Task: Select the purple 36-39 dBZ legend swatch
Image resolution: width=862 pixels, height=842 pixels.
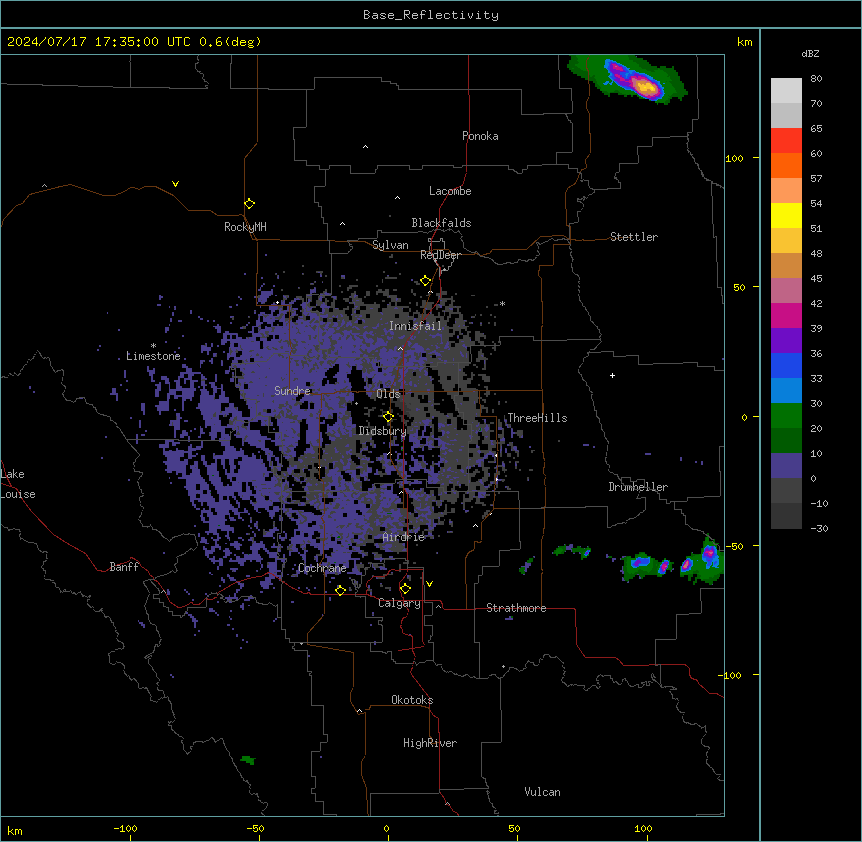Action: (x=786, y=341)
